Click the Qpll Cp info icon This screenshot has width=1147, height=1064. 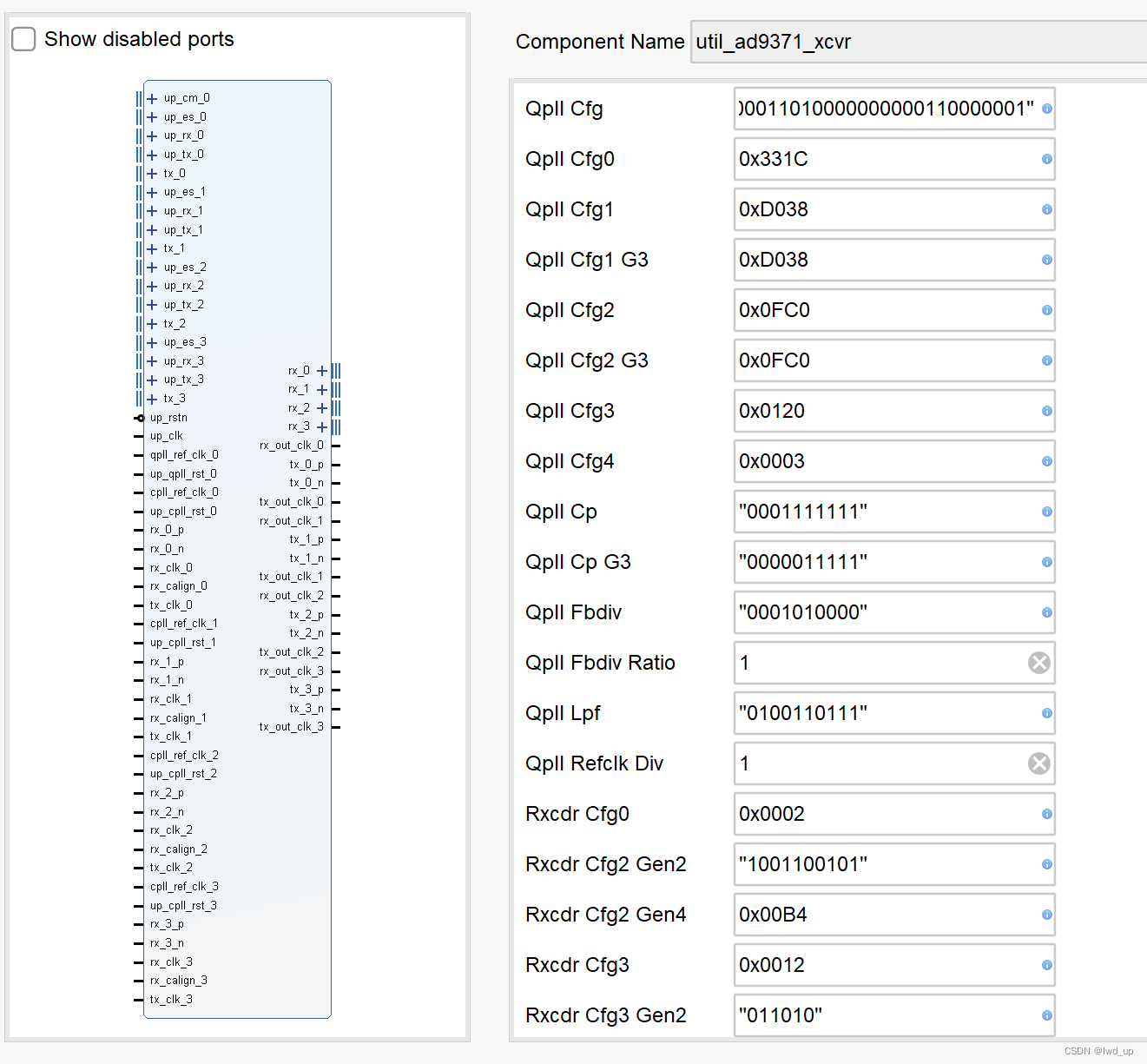[1047, 512]
